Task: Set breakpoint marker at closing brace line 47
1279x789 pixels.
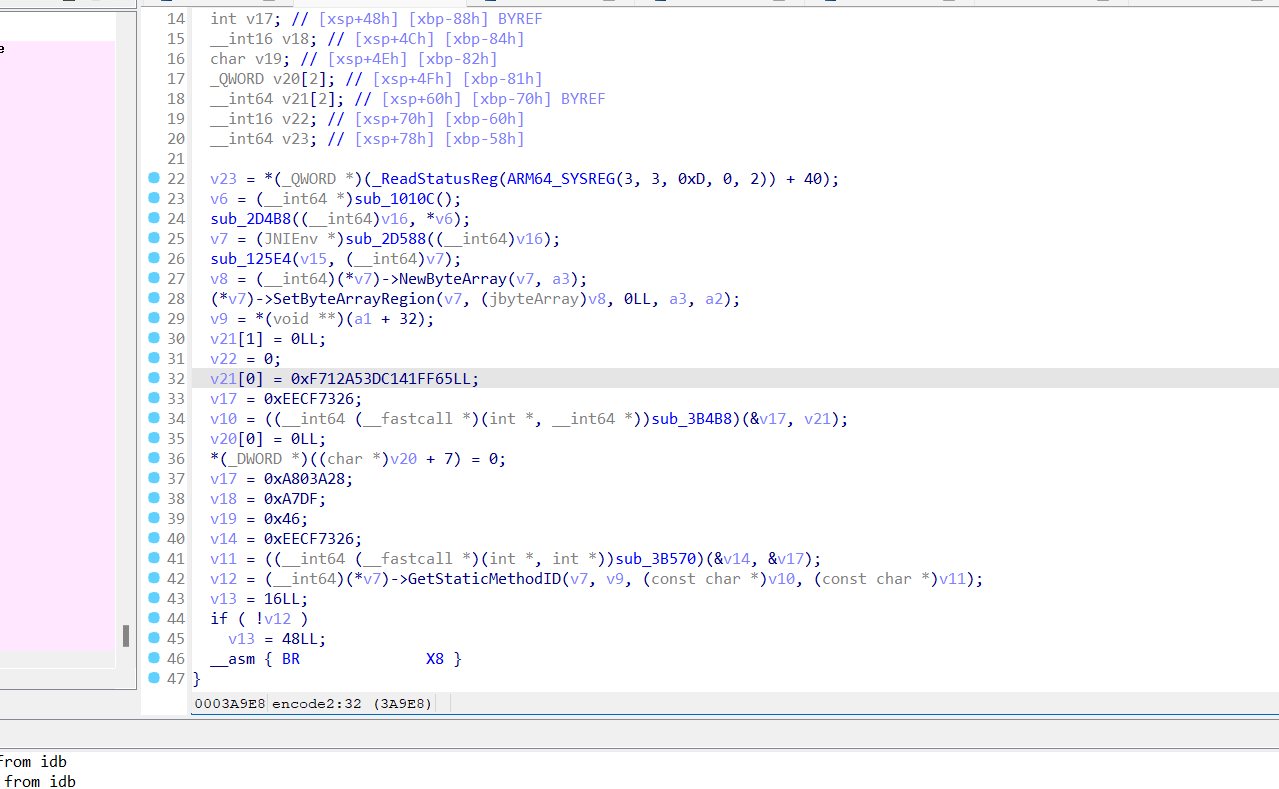Action: tap(154, 678)
